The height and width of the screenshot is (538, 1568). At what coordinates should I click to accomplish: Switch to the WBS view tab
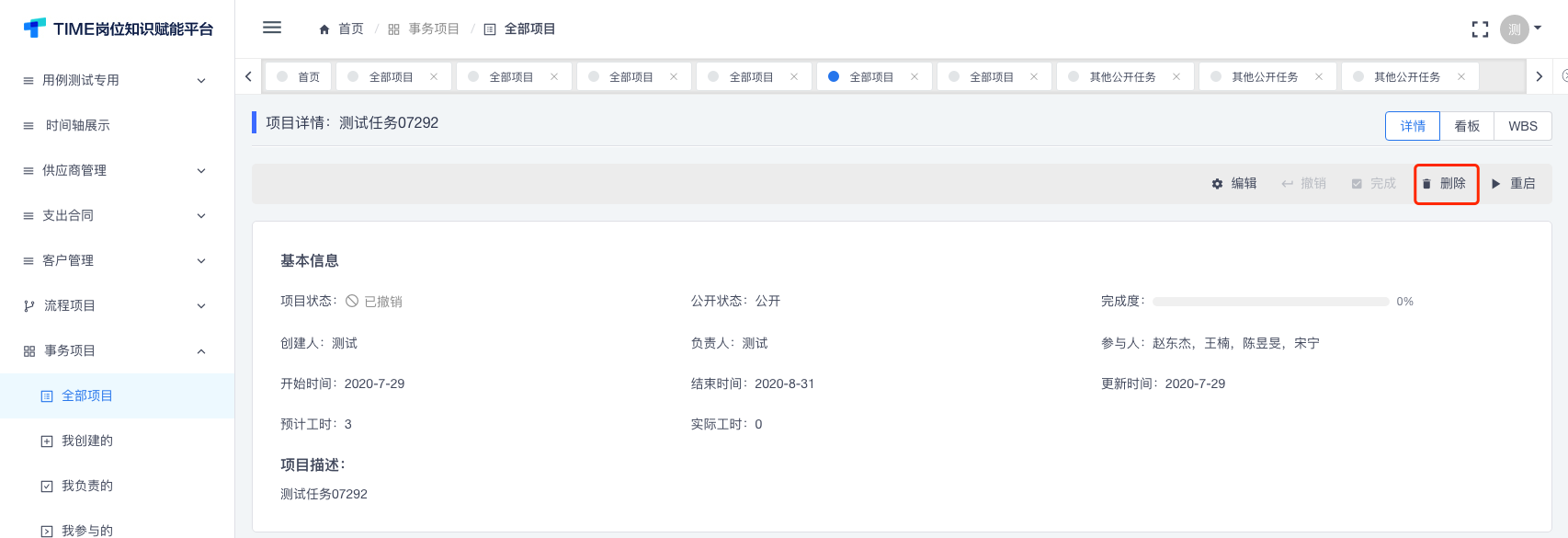[1523, 126]
